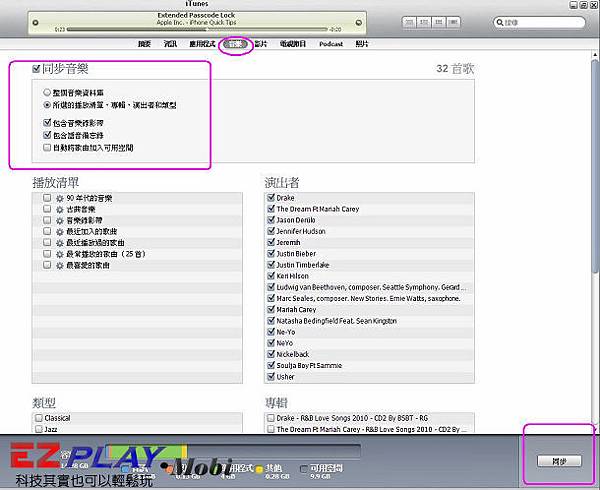This screenshot has width=600, height=490.
Task: Check the 最喜愛的歌曲 playlist checkbox
Action: (47, 265)
